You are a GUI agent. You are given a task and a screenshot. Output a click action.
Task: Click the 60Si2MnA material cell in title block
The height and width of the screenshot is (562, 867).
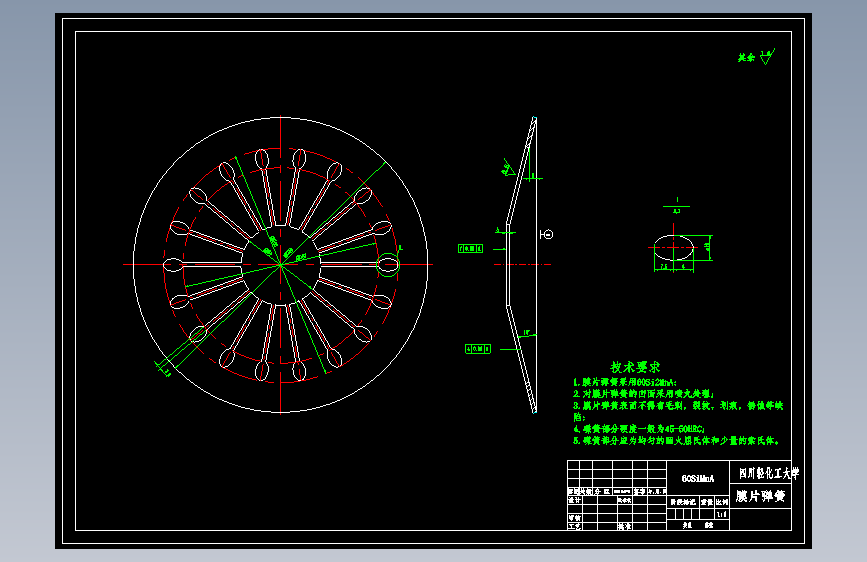pyautogui.click(x=698, y=478)
